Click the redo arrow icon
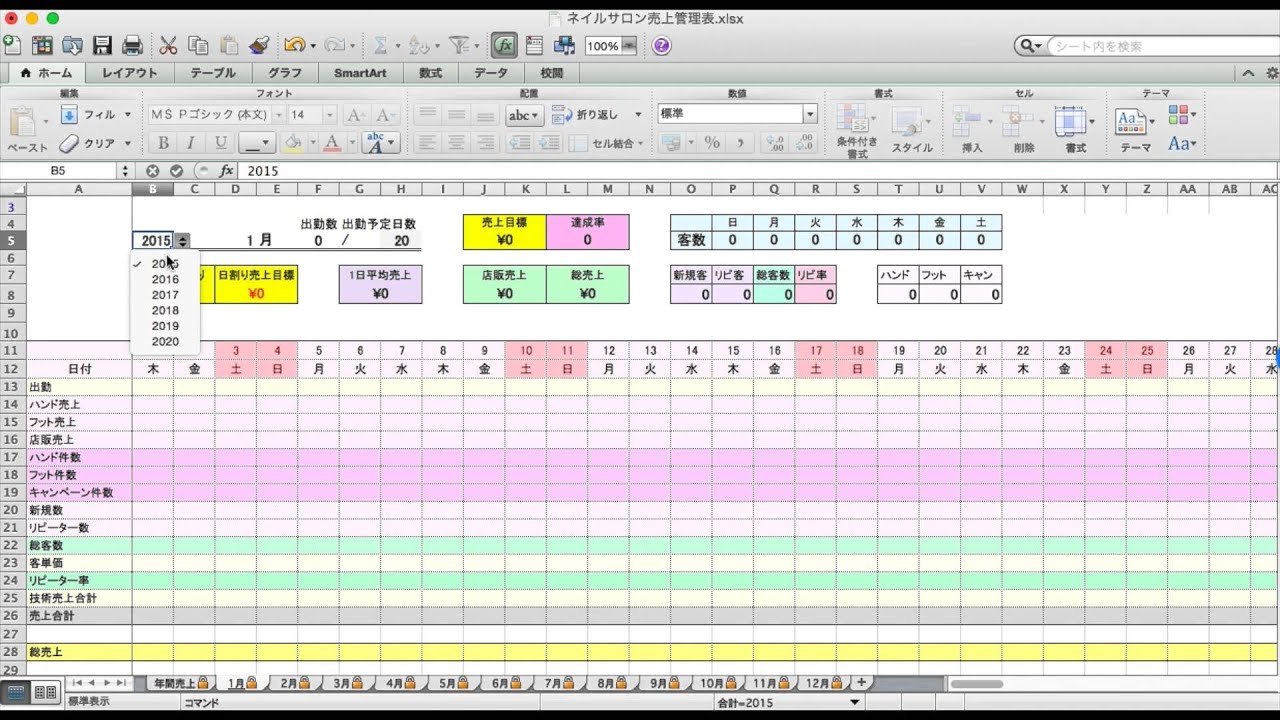Viewport: 1280px width, 720px height. pyautogui.click(x=334, y=45)
